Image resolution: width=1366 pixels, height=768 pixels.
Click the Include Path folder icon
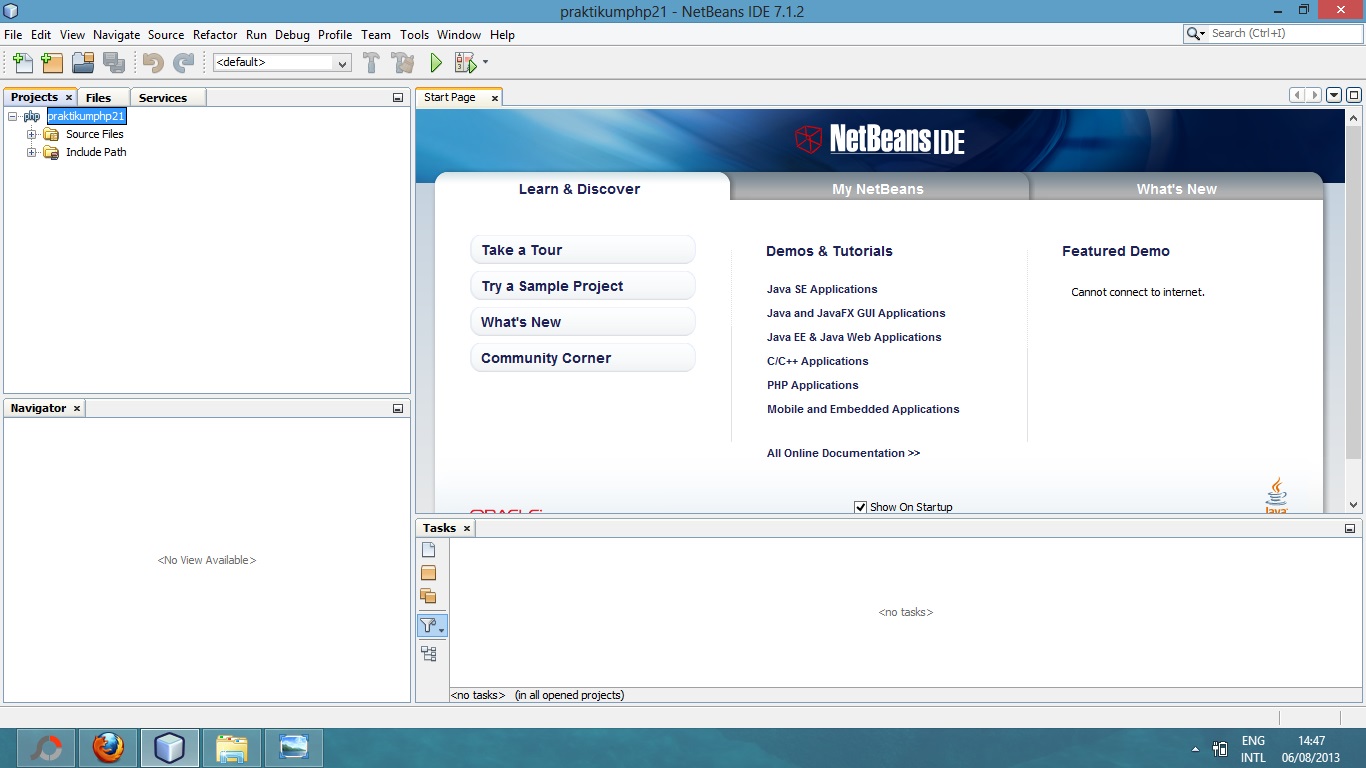point(51,152)
